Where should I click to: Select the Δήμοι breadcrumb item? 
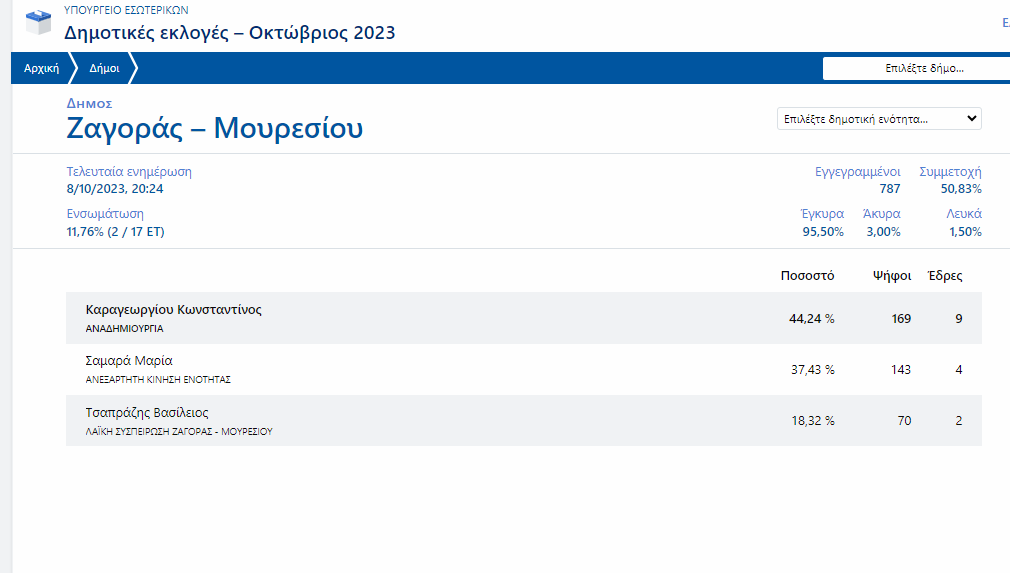(x=104, y=69)
